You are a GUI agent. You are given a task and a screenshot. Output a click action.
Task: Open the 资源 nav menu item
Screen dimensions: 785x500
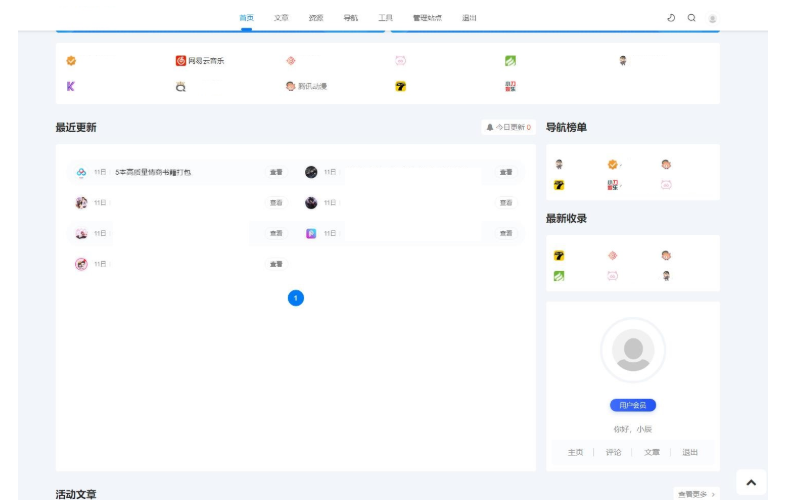coord(316,18)
